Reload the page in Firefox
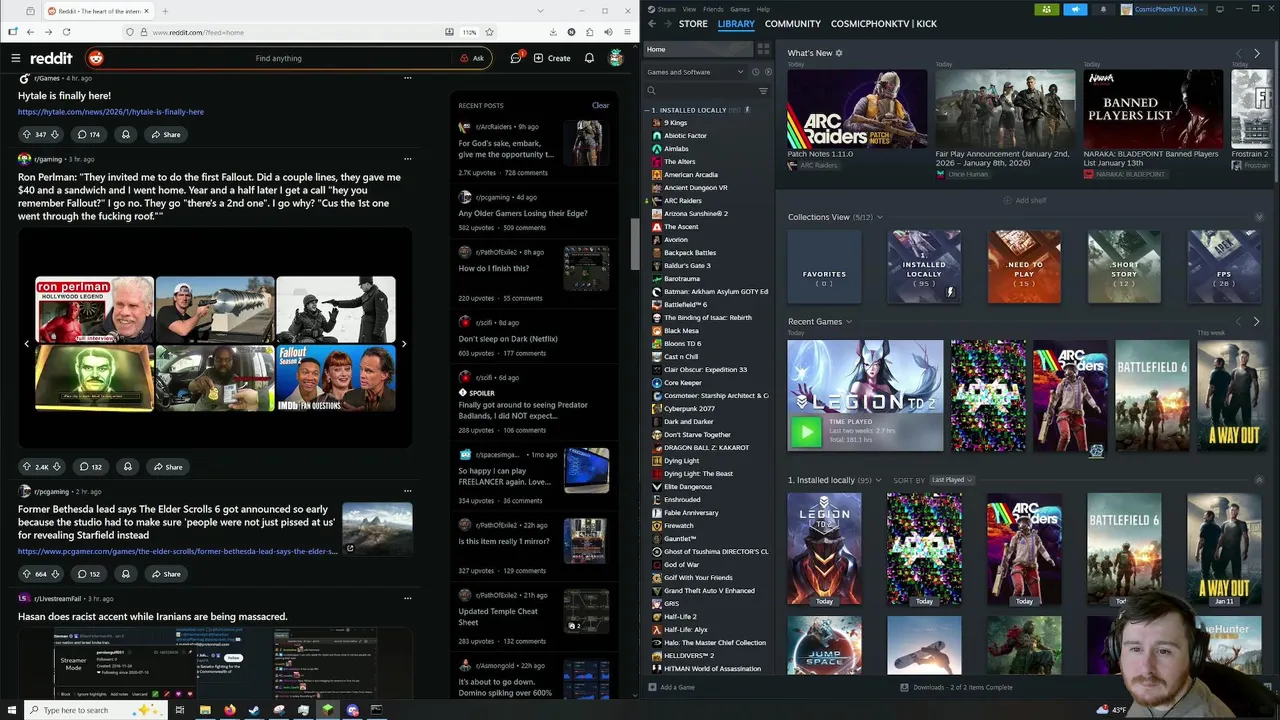 [66, 32]
